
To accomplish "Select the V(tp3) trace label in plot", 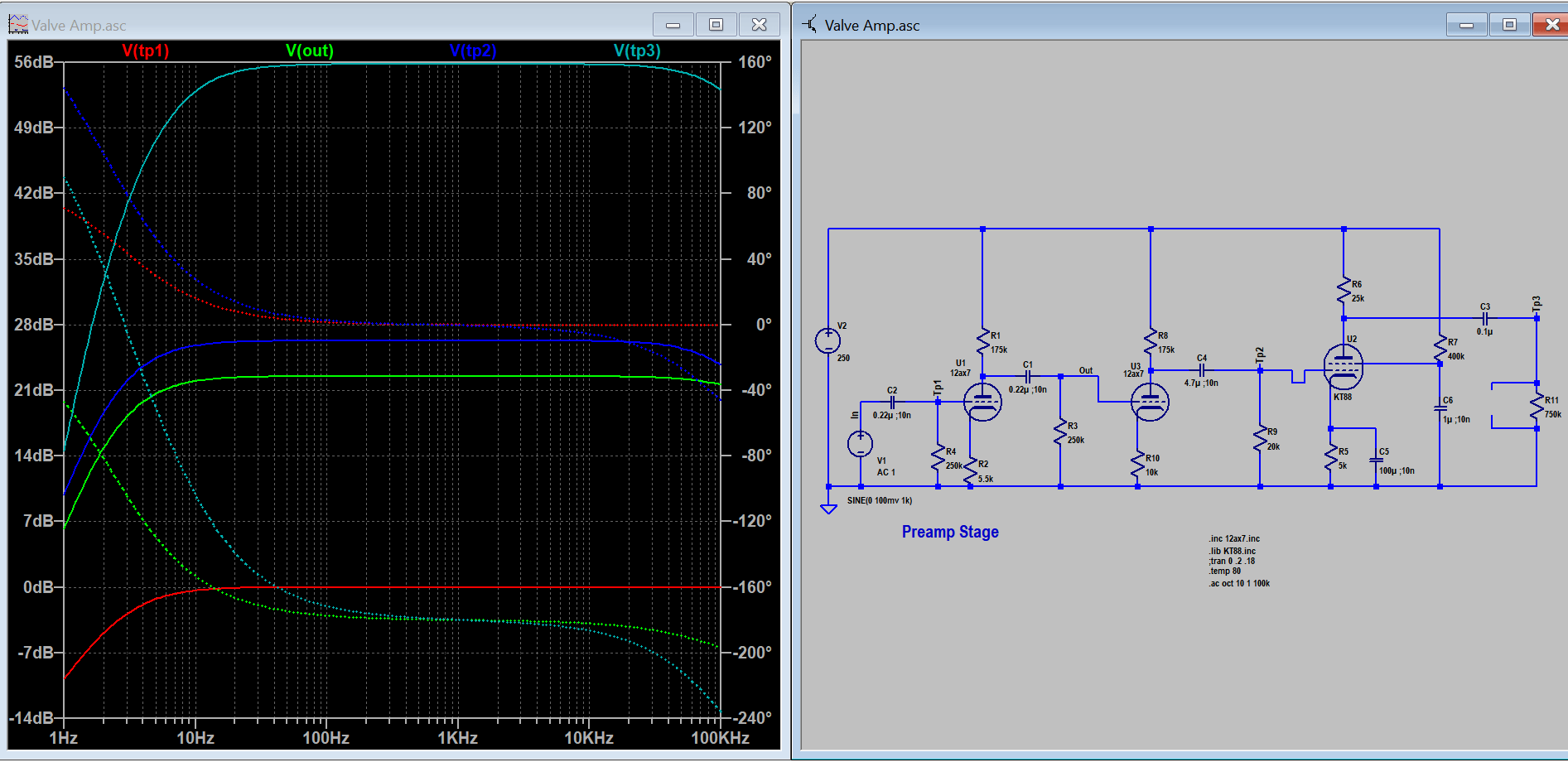I will pos(637,51).
